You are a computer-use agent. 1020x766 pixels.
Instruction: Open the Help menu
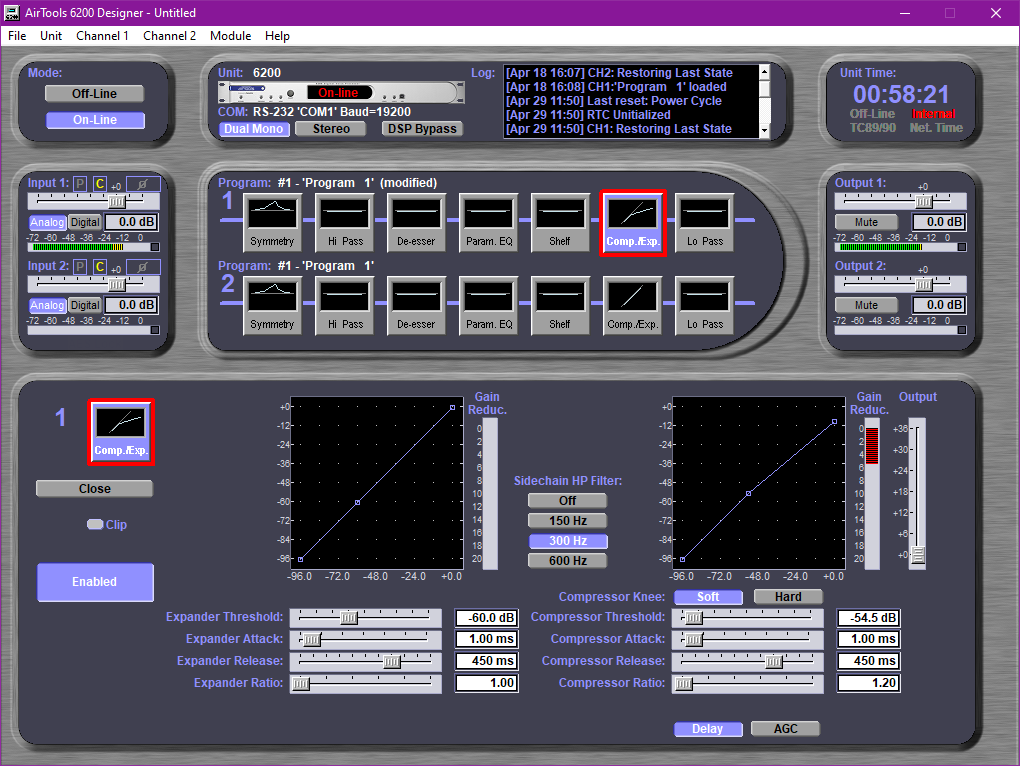tap(277, 36)
